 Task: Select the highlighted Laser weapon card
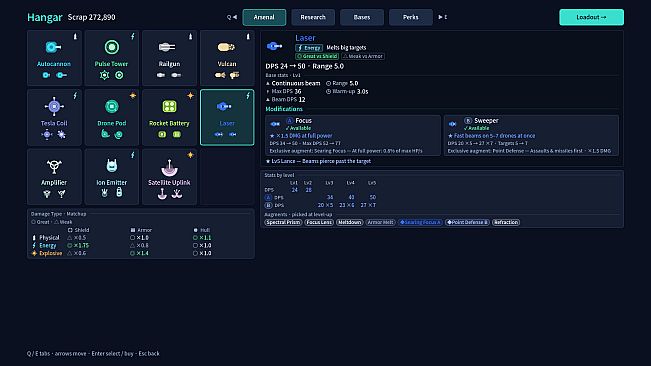pos(227,117)
